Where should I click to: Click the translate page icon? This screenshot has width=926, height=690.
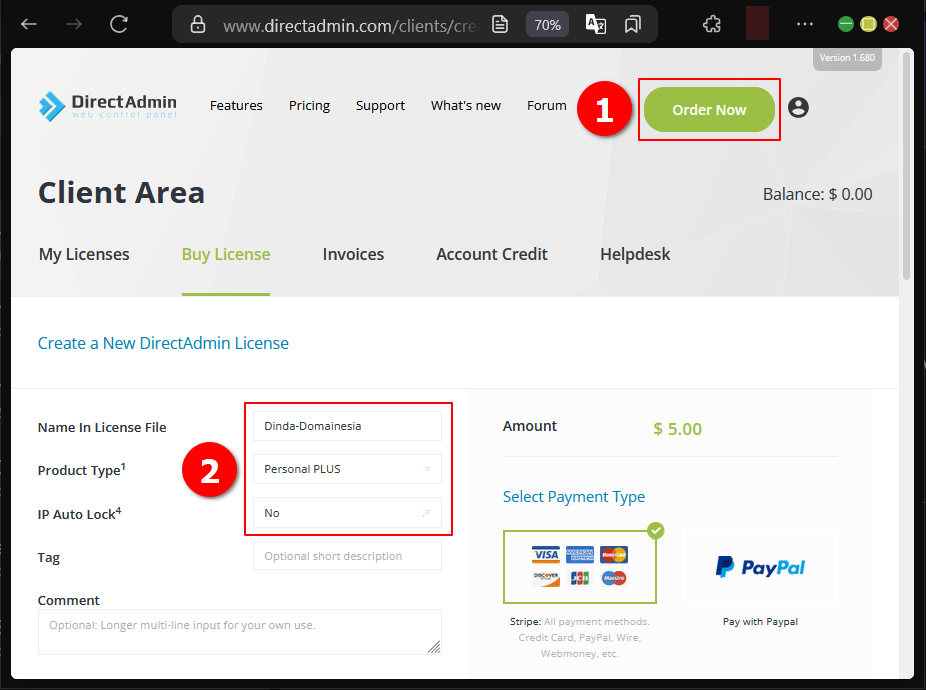coord(595,25)
